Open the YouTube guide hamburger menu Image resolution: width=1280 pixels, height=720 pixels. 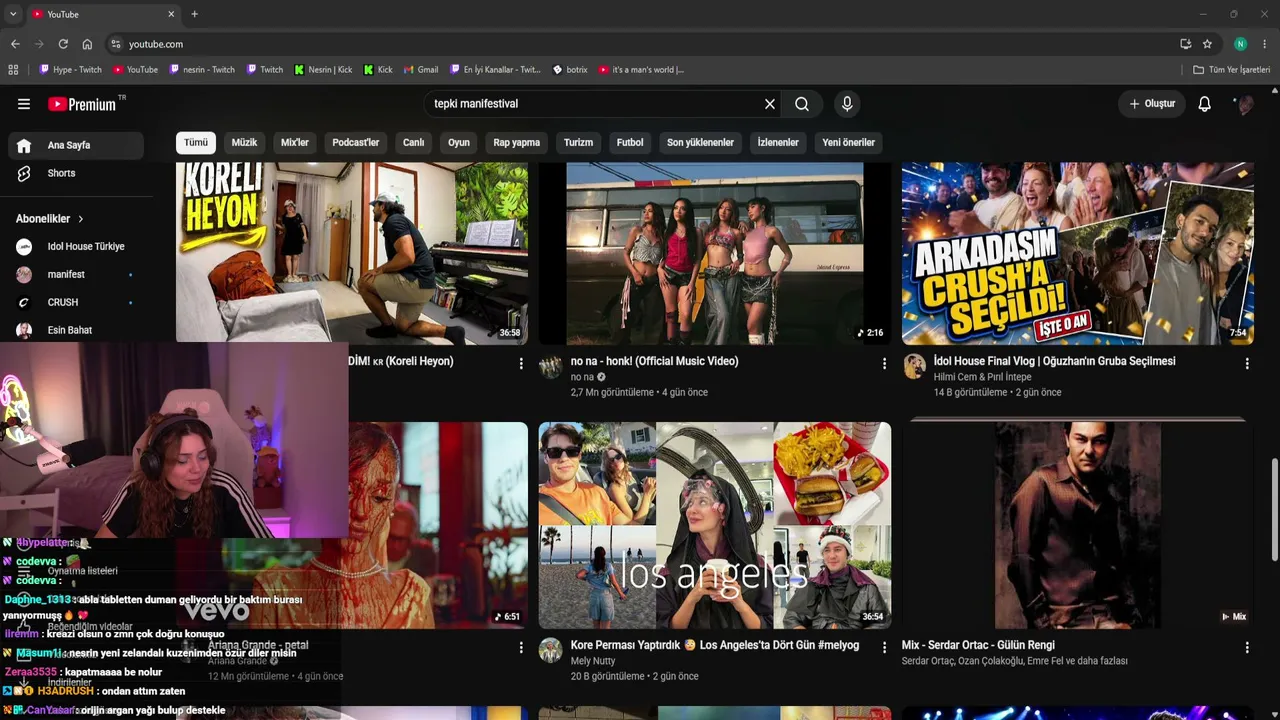(x=24, y=104)
